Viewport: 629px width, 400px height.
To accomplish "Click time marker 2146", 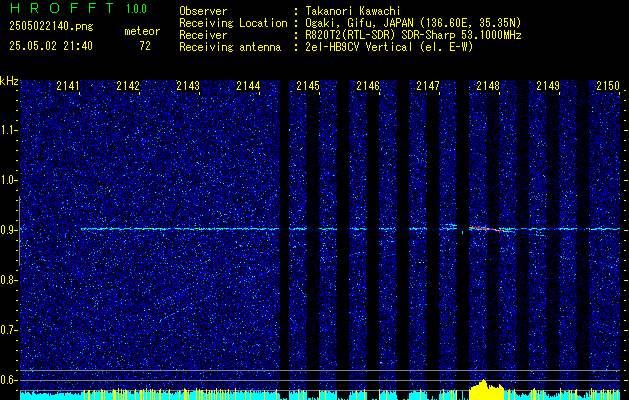I will (368, 86).
